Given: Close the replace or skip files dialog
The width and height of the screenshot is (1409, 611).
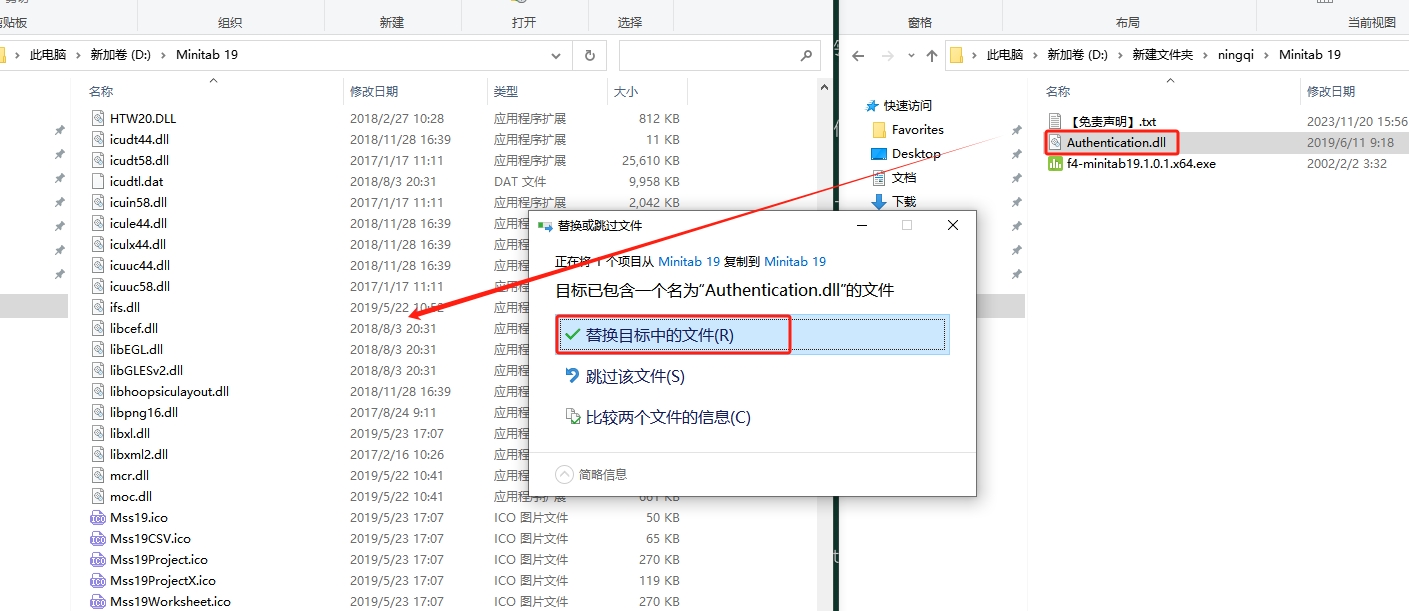Looking at the screenshot, I should [953, 226].
